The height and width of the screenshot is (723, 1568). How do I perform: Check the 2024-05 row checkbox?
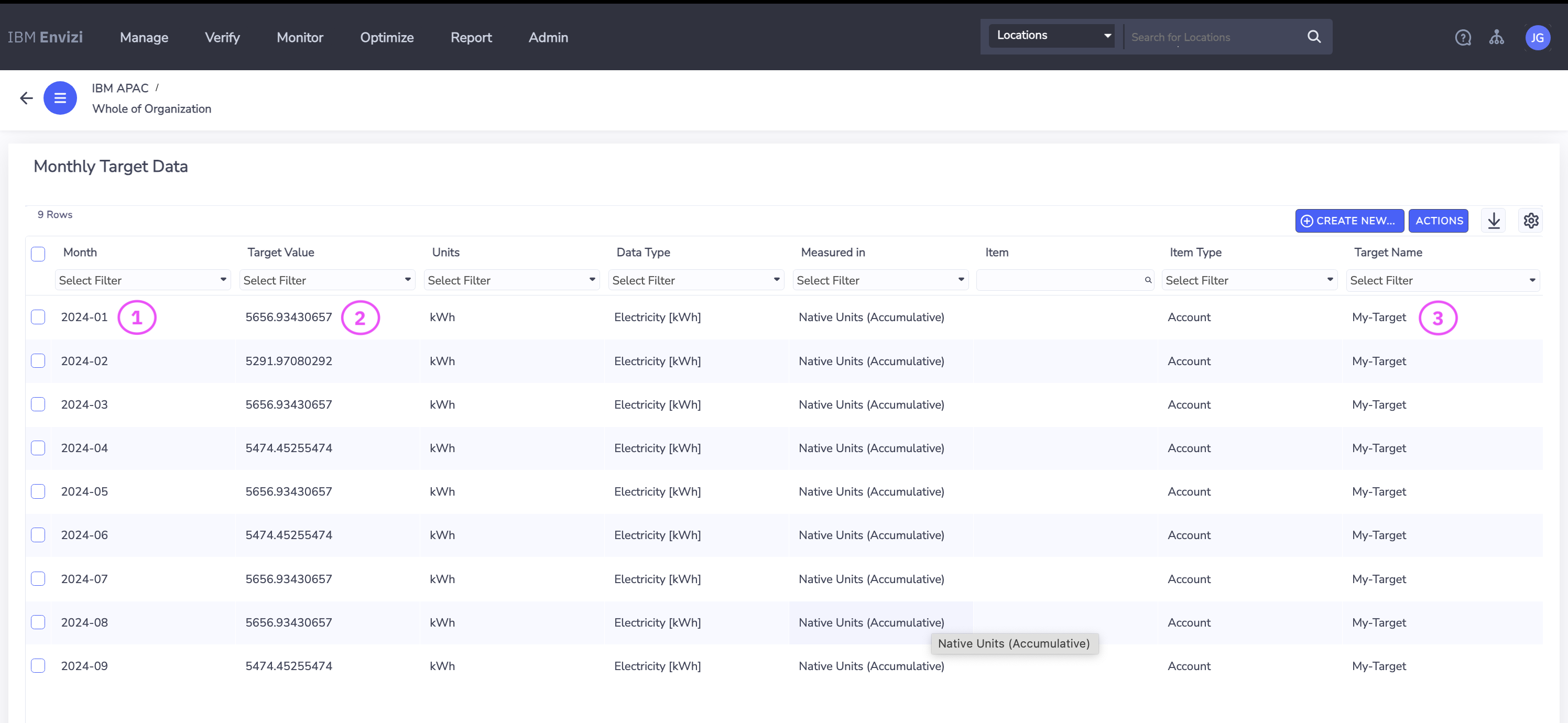(38, 491)
